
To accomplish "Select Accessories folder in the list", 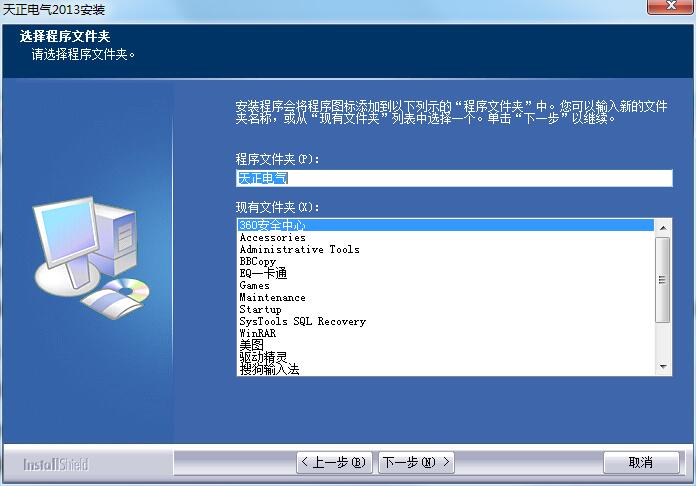I will pyautogui.click(x=272, y=238).
